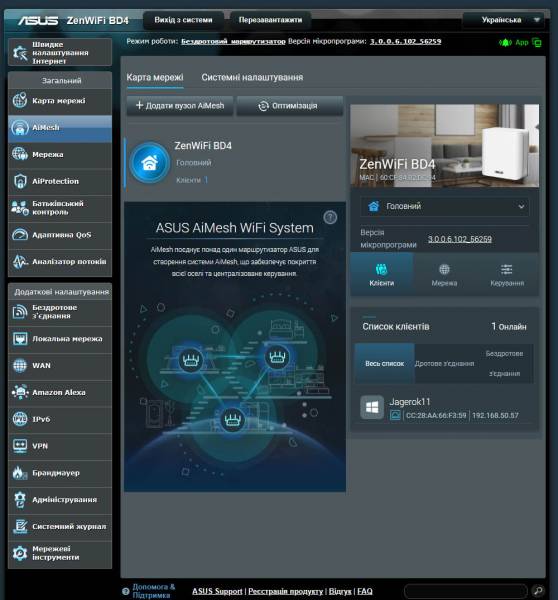
Task: Click the Клієнти 1 count on node card
Action: click(x=192, y=180)
